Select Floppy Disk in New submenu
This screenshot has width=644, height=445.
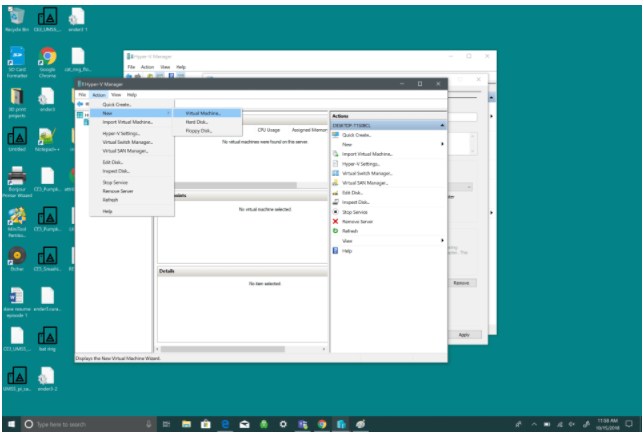point(207,131)
